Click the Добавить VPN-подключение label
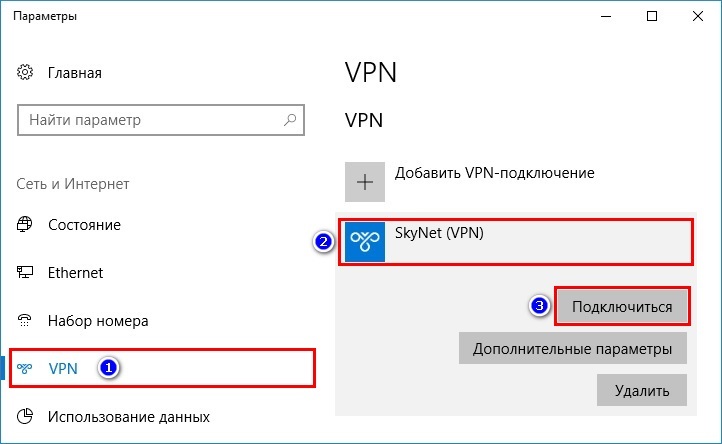The image size is (722, 444). coord(495,173)
